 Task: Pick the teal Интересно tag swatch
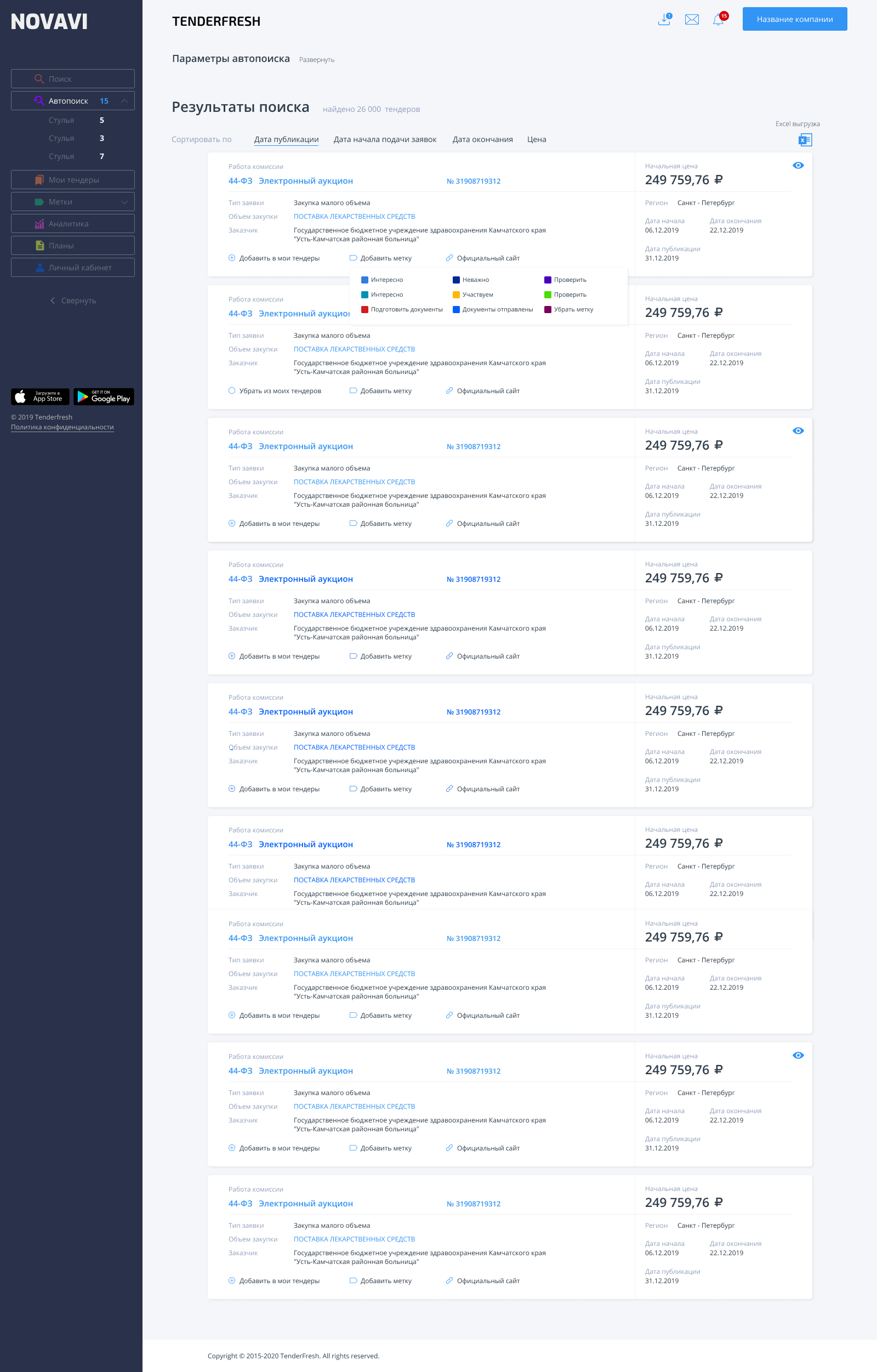(365, 294)
